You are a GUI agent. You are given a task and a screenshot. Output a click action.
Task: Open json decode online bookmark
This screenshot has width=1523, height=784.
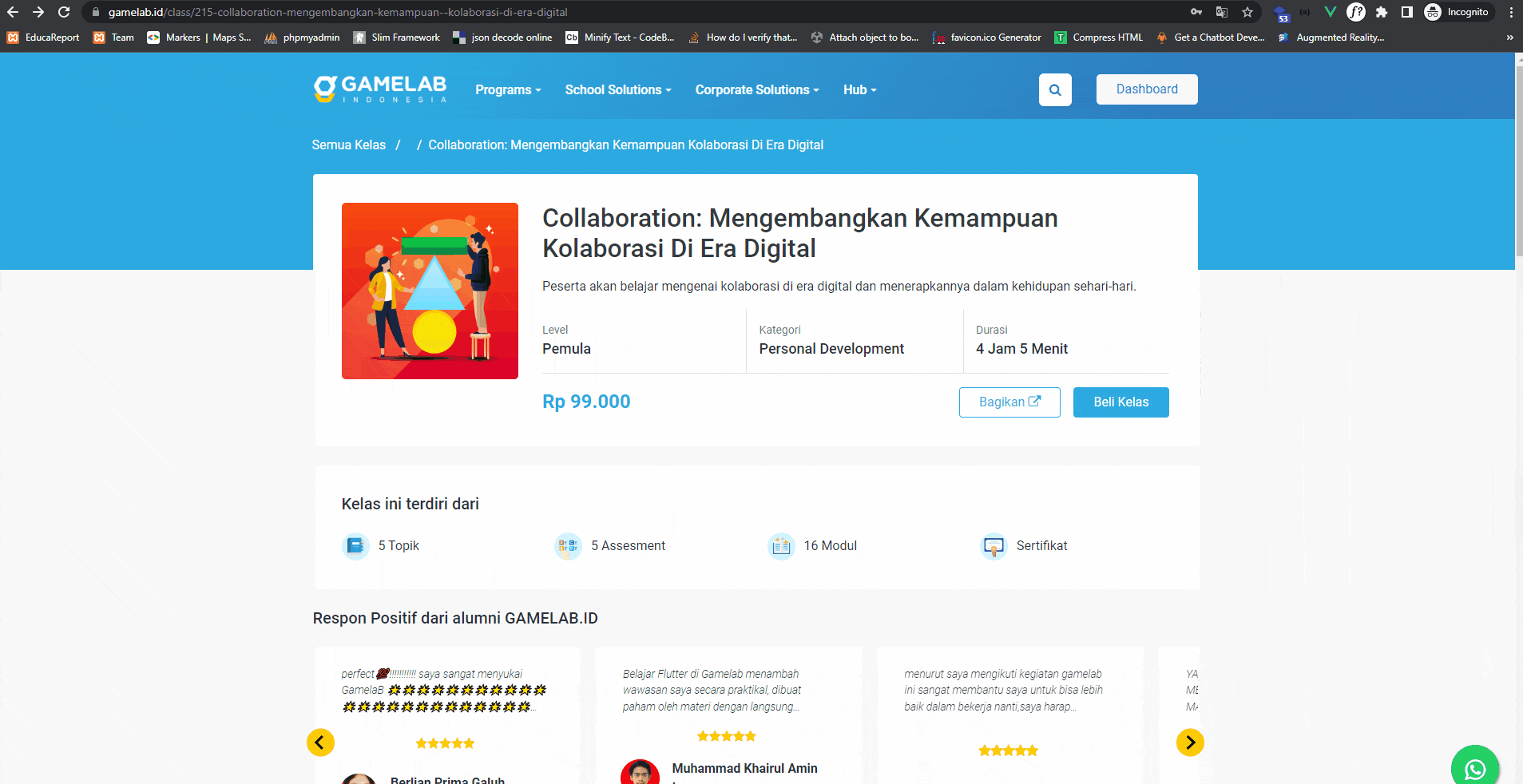click(502, 38)
